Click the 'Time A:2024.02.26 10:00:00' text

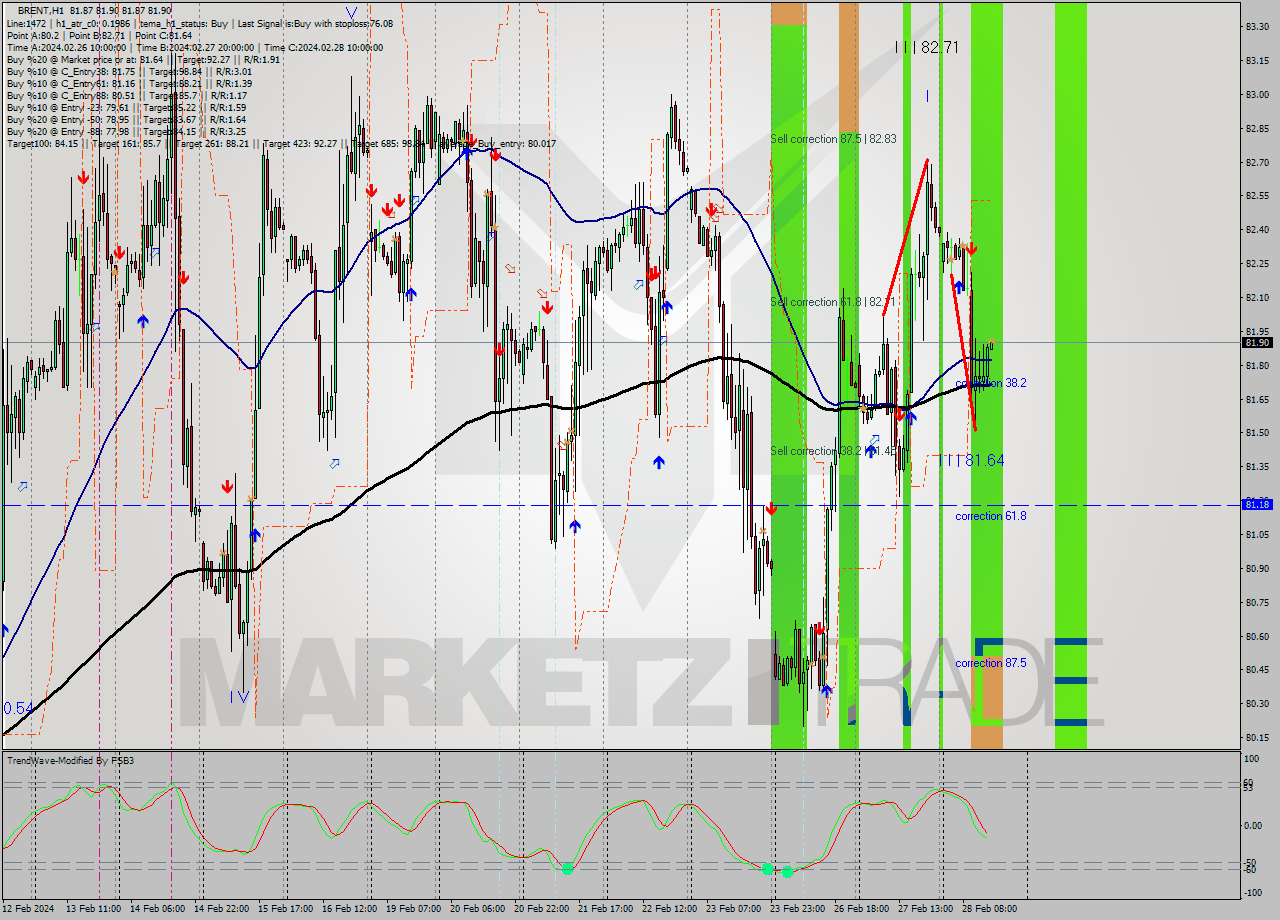coord(66,47)
